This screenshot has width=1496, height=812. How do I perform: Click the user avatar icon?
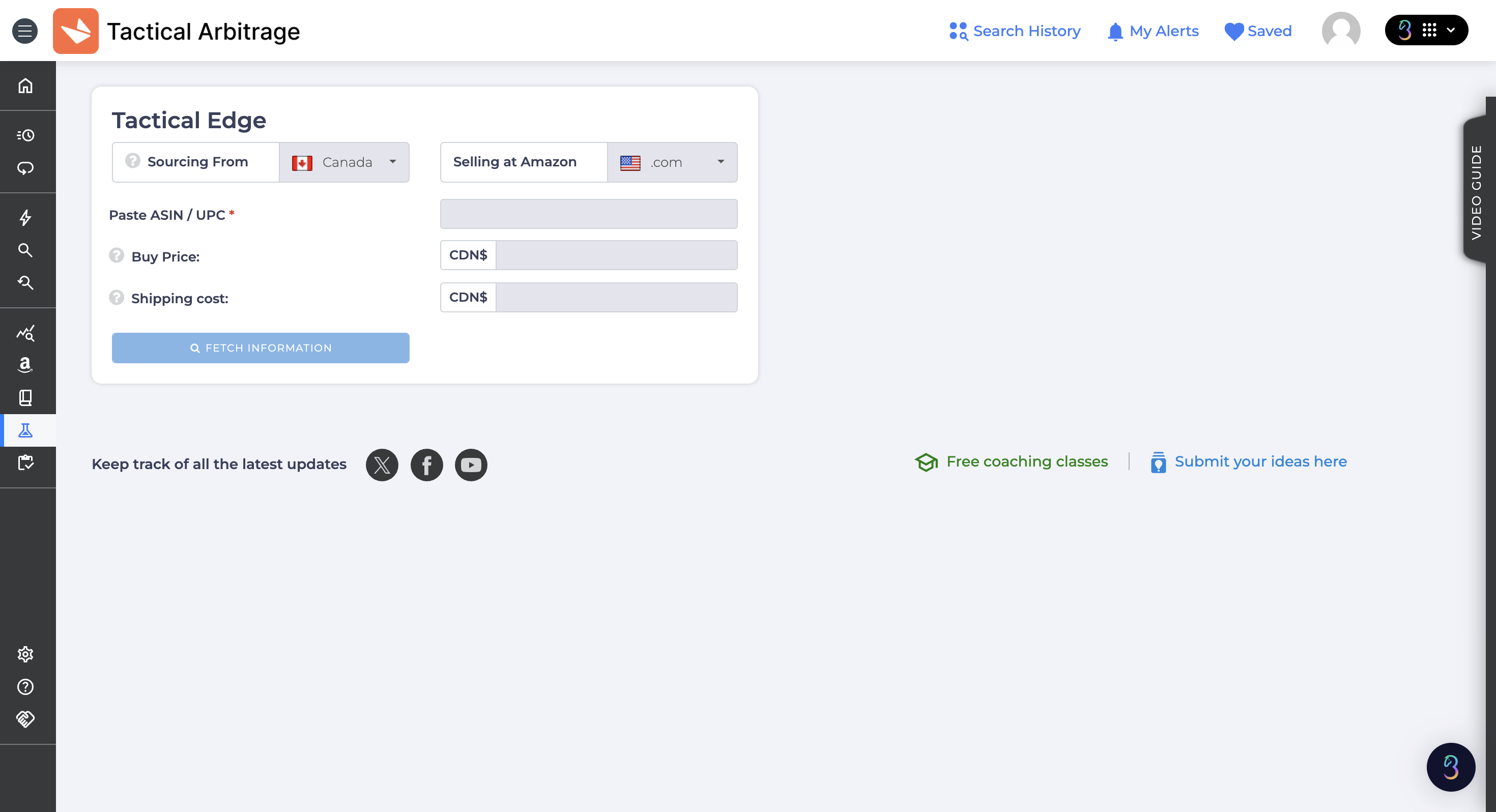click(x=1341, y=30)
